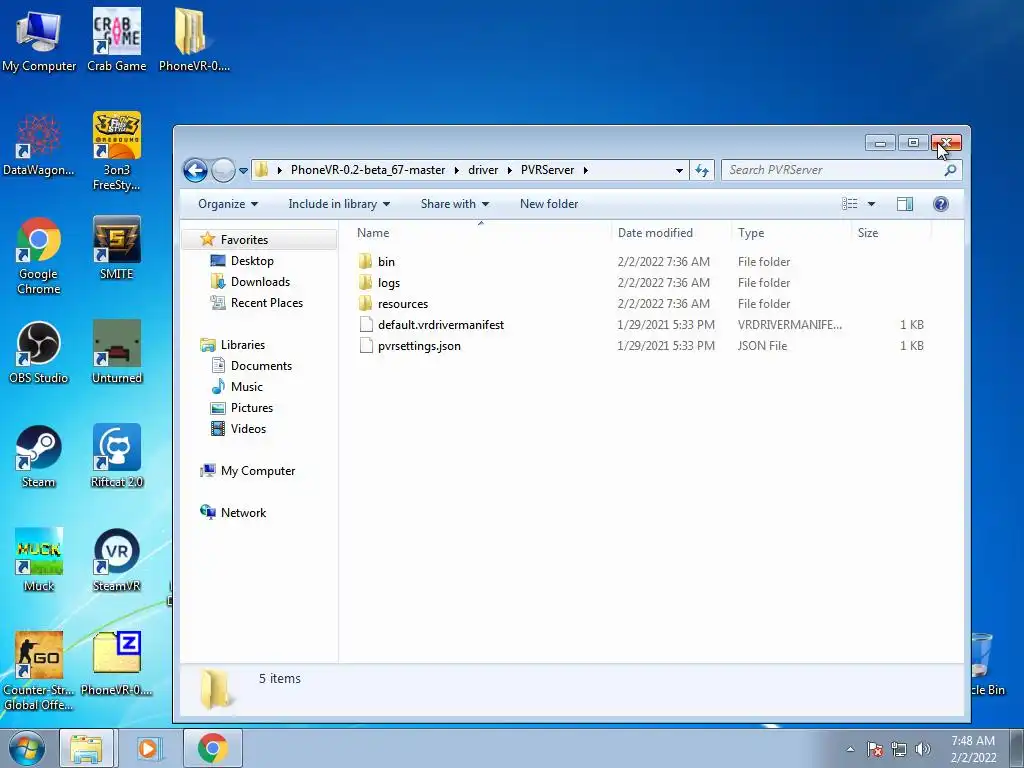Change your view icon button
1024x768 pixels.
point(850,204)
